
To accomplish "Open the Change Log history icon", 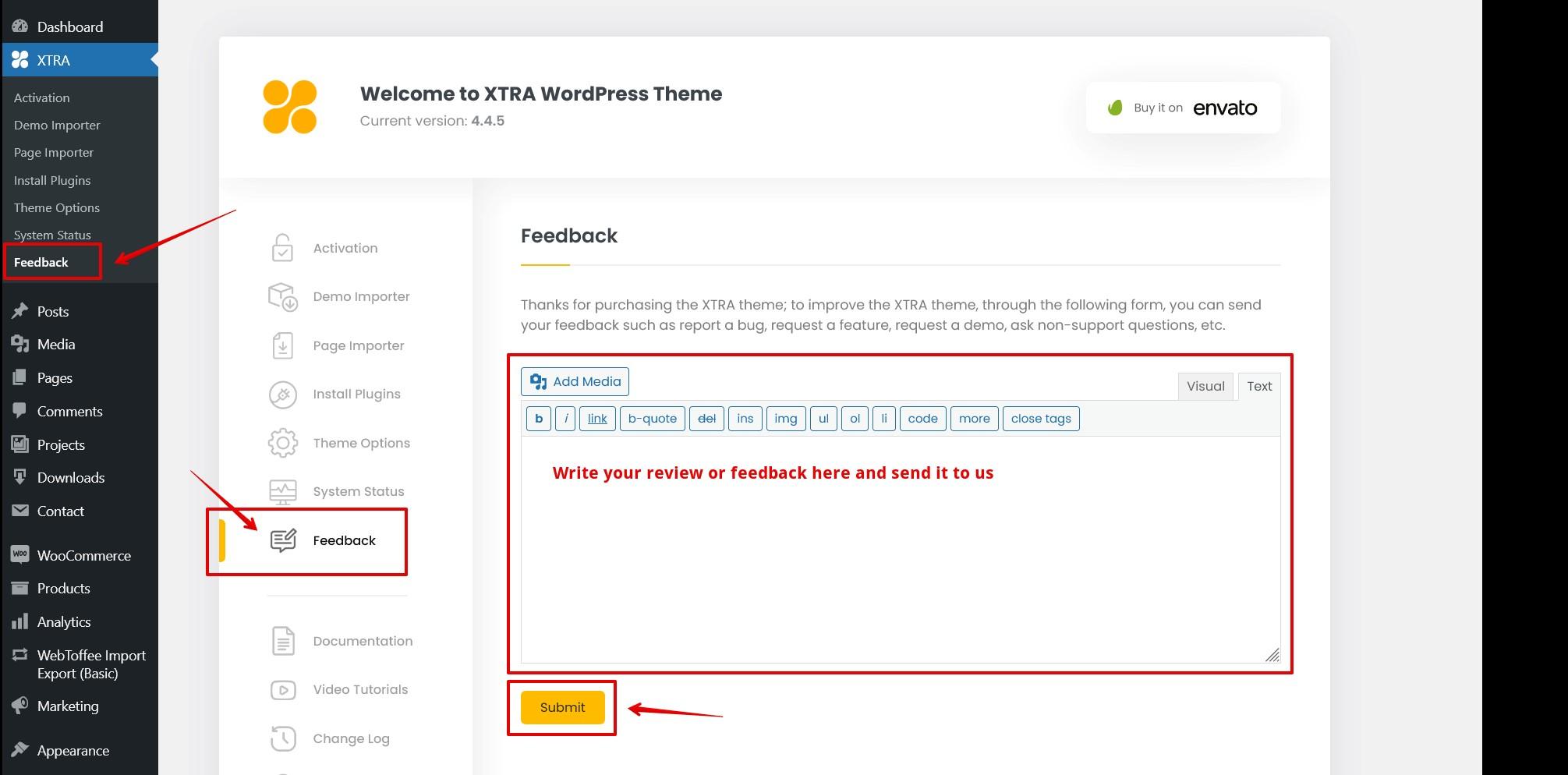I will 282,738.
